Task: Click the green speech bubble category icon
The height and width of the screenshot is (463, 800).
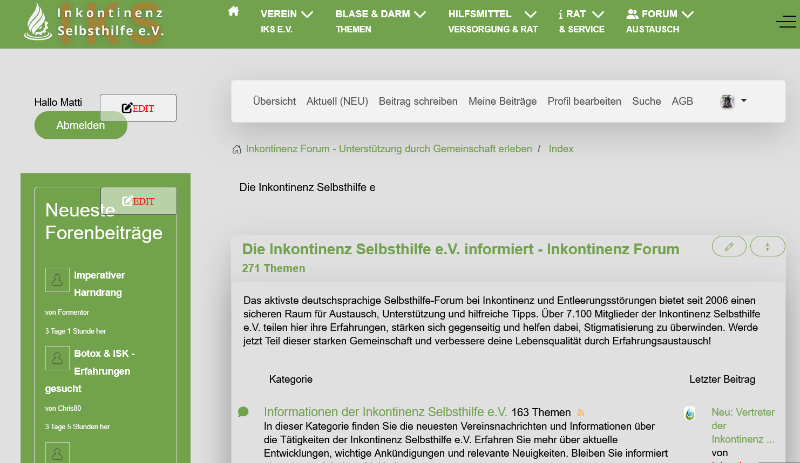Action: click(243, 412)
